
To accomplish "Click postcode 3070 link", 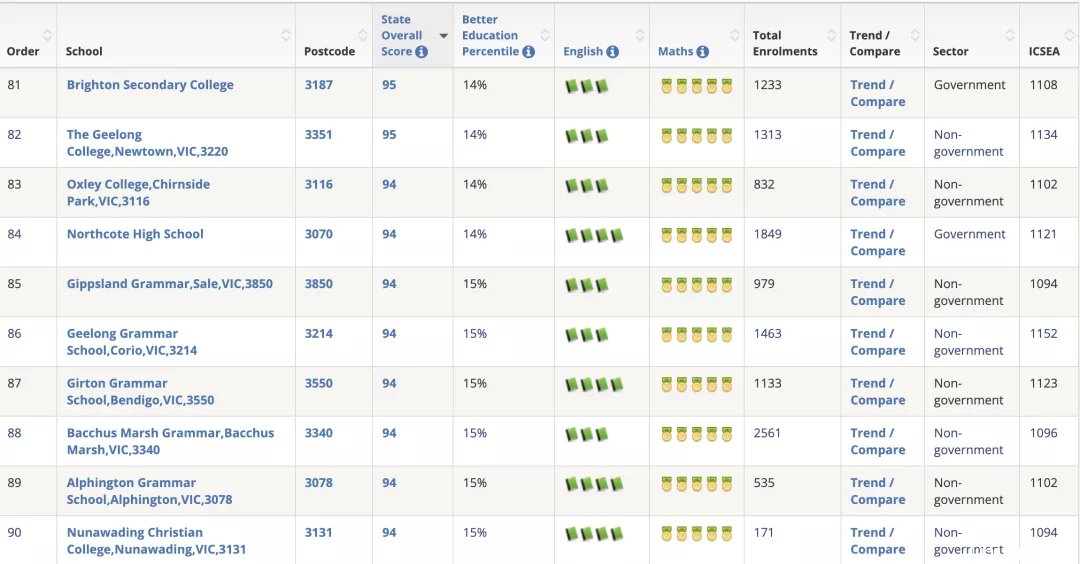I will click(x=319, y=234).
